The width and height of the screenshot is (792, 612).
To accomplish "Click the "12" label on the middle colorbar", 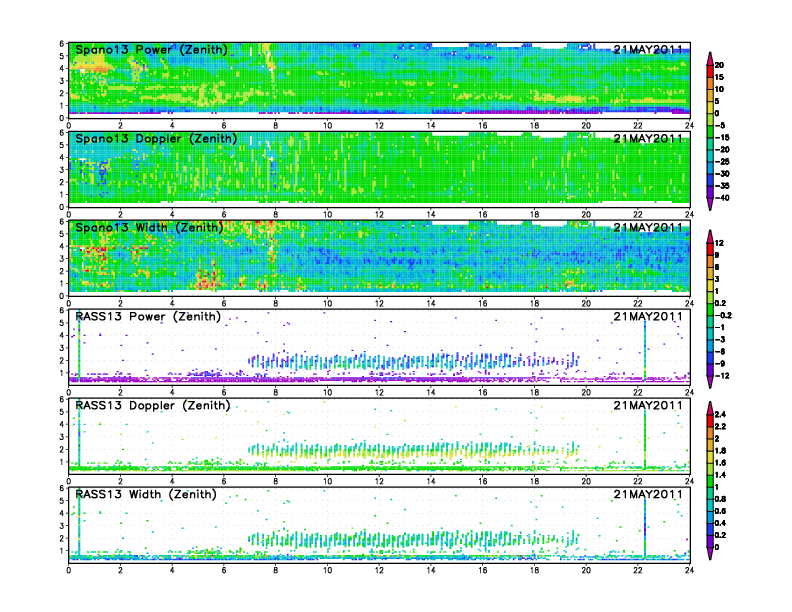I will pyautogui.click(x=719, y=243).
